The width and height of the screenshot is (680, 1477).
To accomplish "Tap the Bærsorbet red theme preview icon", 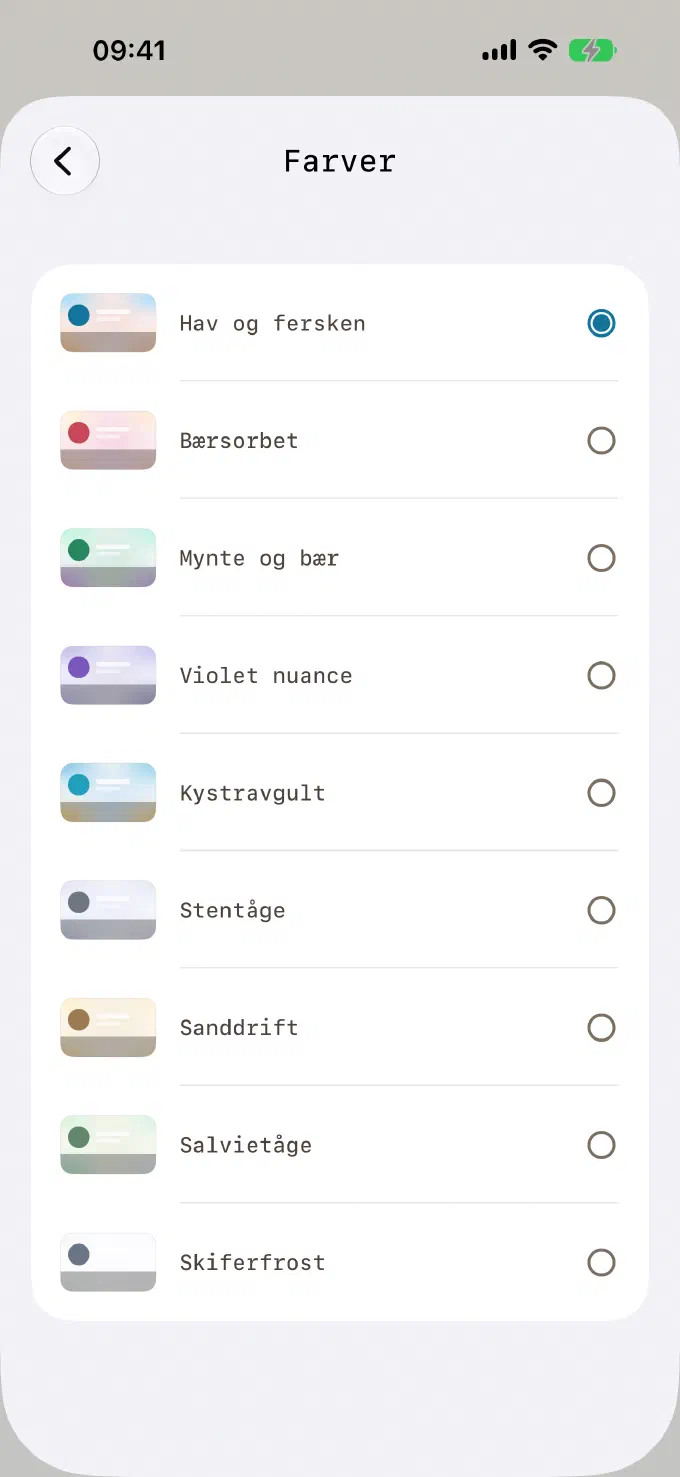I will coord(108,440).
